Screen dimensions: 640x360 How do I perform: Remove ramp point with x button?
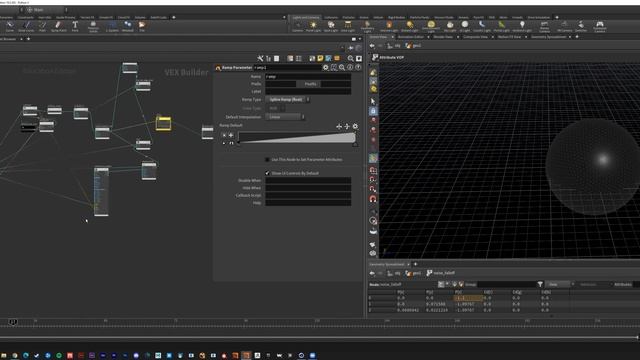click(x=224, y=135)
